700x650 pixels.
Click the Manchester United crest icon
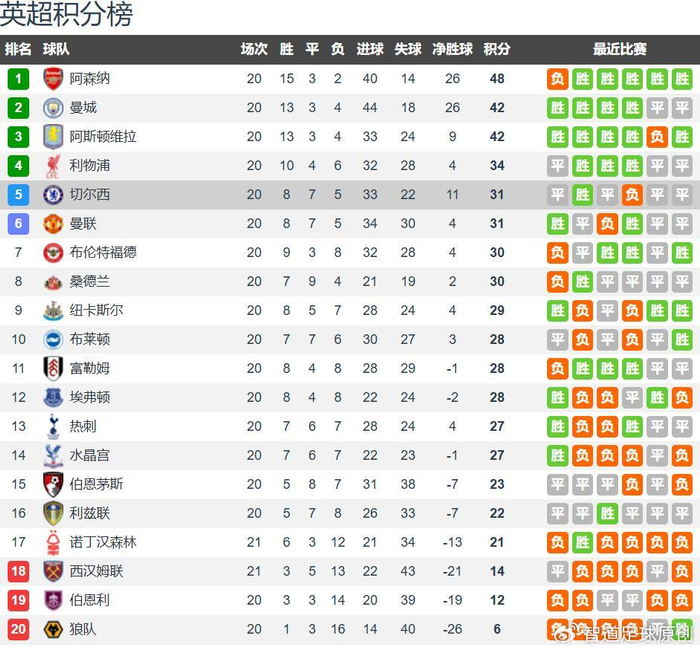(x=53, y=224)
